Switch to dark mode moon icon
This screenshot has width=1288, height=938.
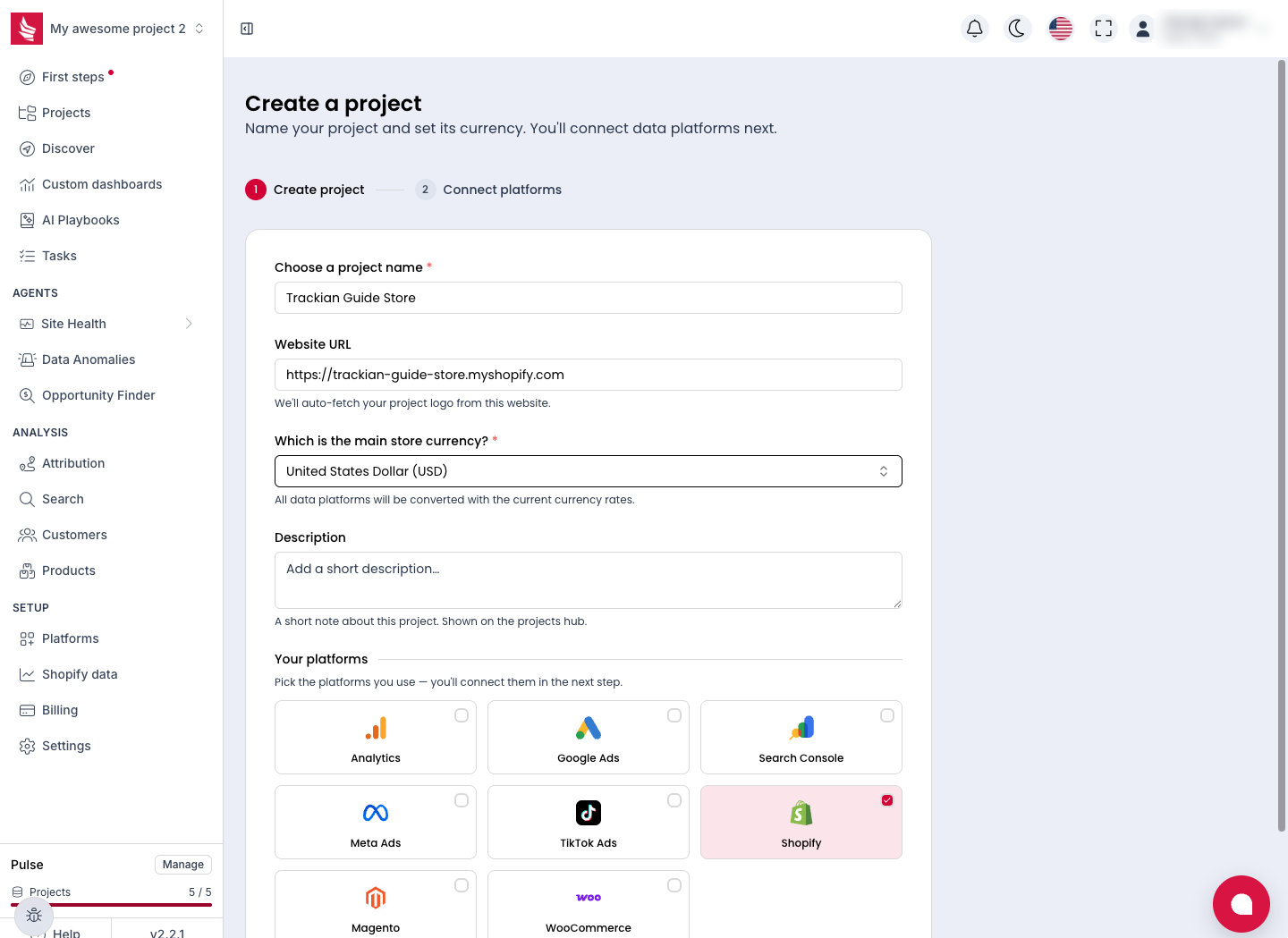click(1018, 29)
